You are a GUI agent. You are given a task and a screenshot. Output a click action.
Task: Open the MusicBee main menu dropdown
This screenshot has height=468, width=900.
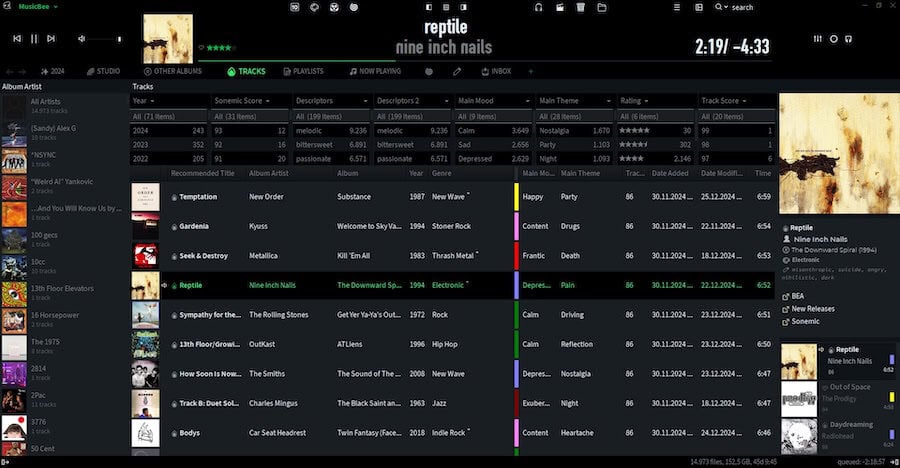pyautogui.click(x=38, y=7)
